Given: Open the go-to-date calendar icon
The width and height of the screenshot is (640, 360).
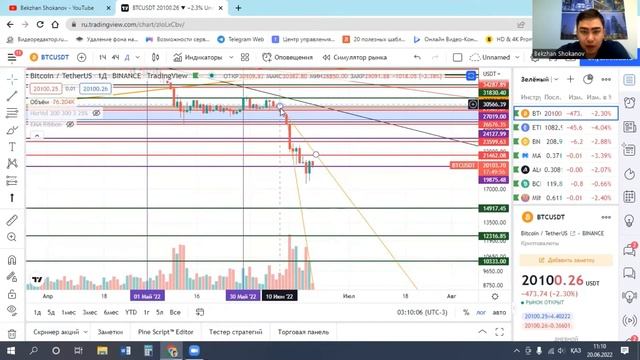Looking at the screenshot, I should coord(200,312).
